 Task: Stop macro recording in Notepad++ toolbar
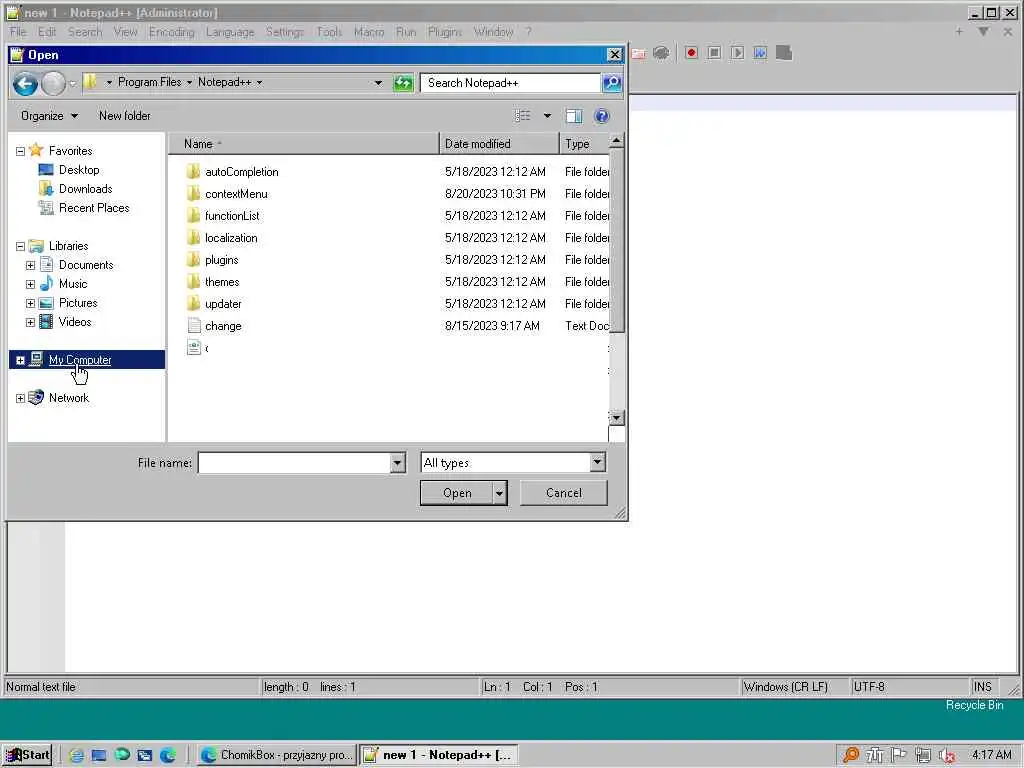714,53
